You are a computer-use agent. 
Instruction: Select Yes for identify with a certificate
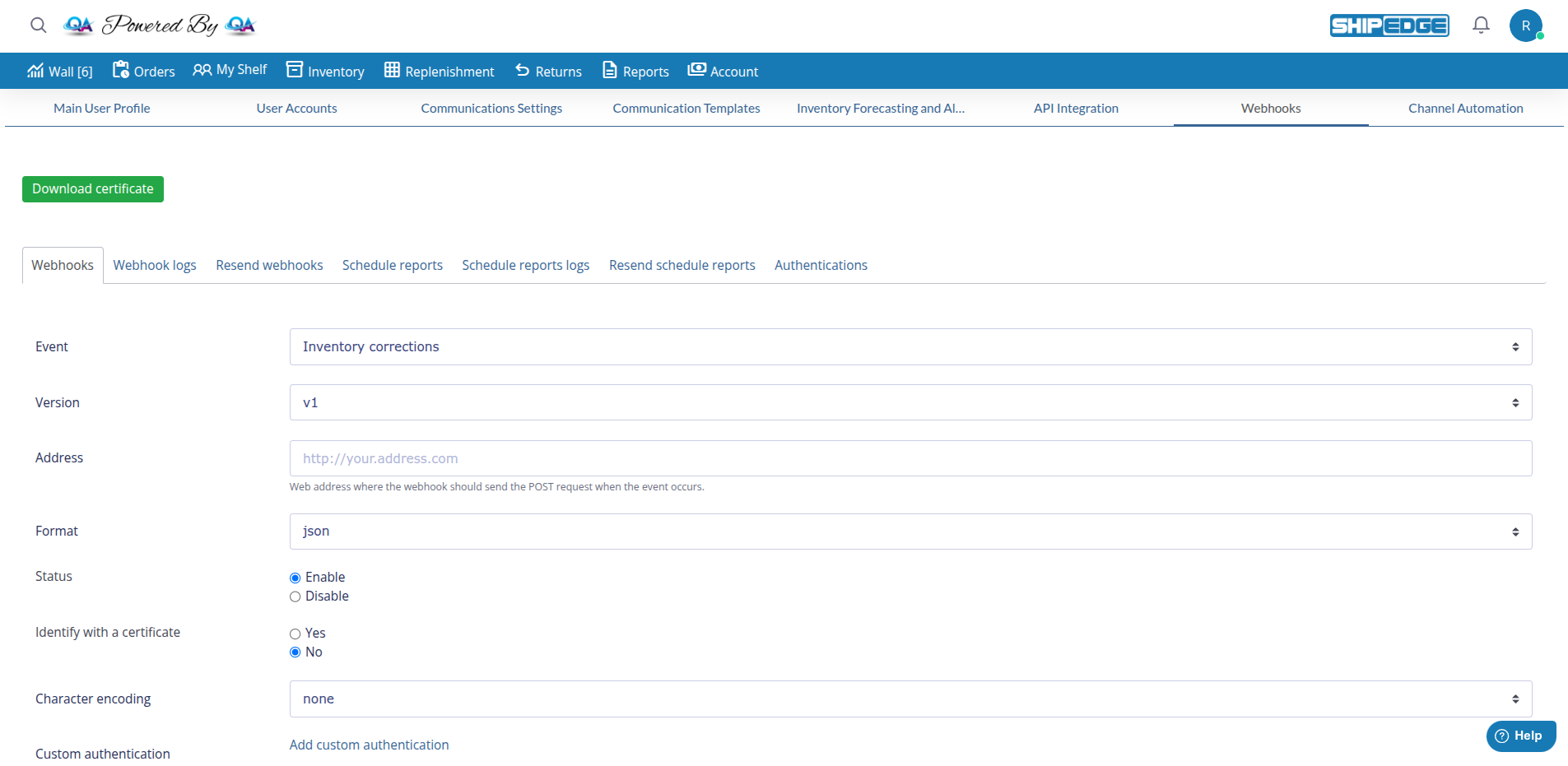(295, 634)
